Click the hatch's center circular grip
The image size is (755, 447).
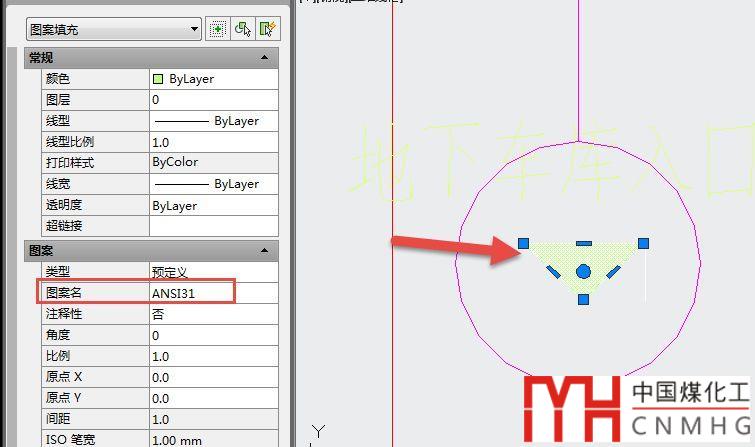(584, 271)
